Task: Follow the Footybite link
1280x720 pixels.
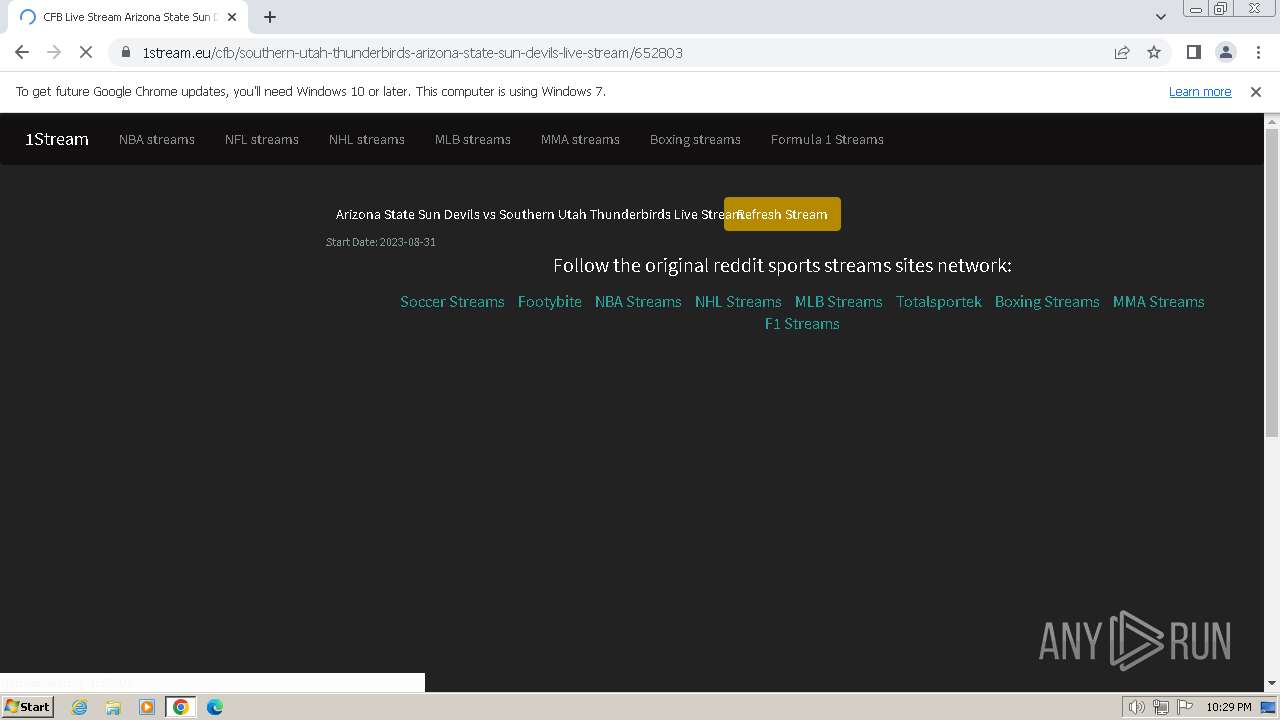Action: (549, 301)
